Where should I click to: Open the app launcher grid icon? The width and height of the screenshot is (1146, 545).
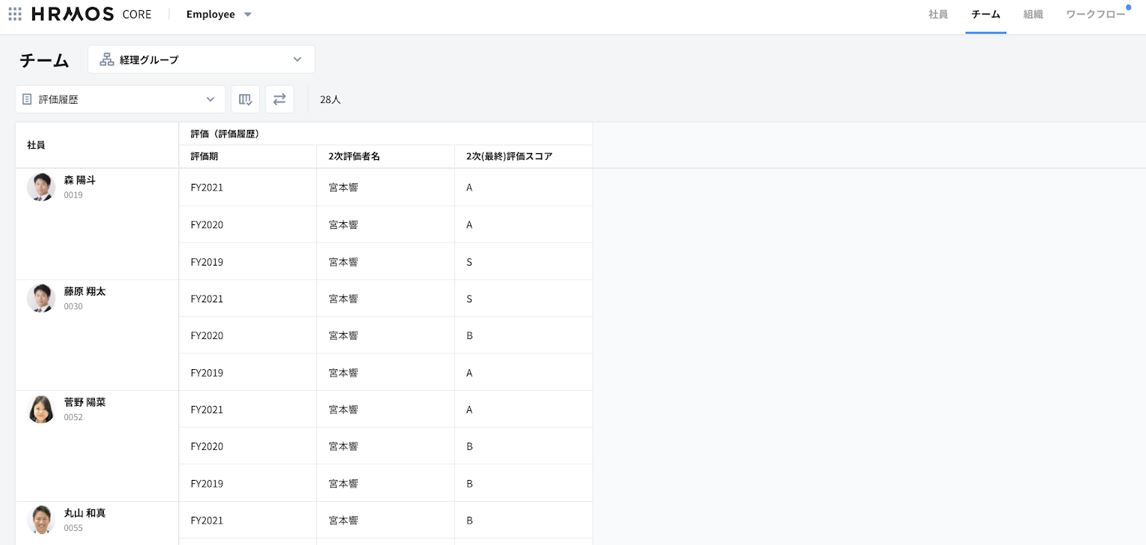15,14
